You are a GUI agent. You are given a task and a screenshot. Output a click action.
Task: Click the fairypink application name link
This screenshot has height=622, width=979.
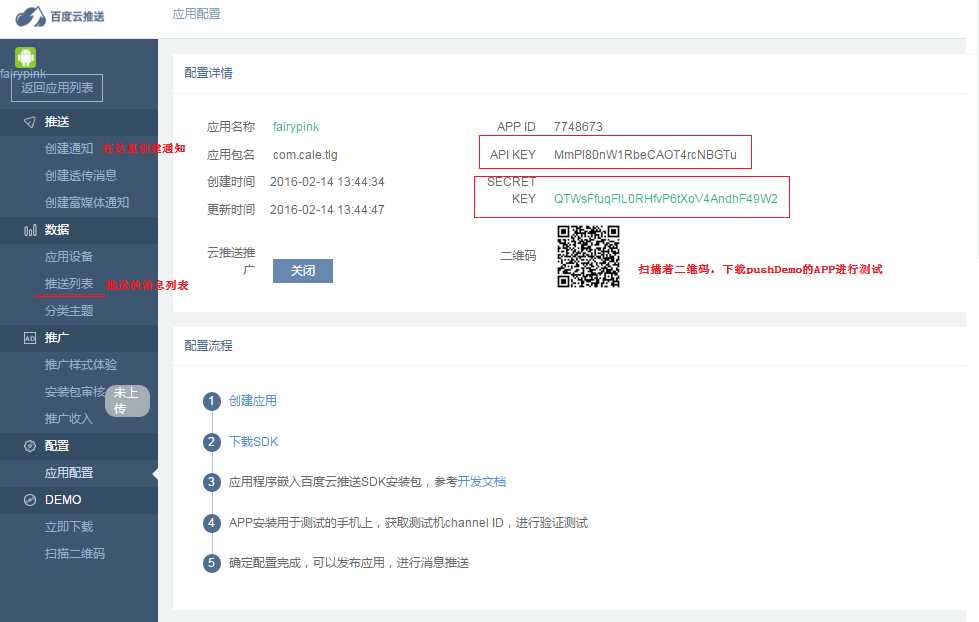tap(296, 127)
